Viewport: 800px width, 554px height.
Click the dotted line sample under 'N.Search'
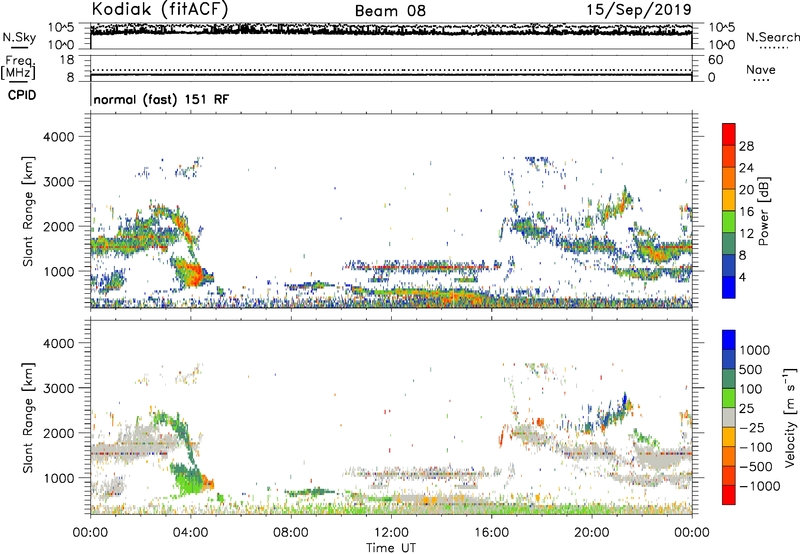point(774,47)
